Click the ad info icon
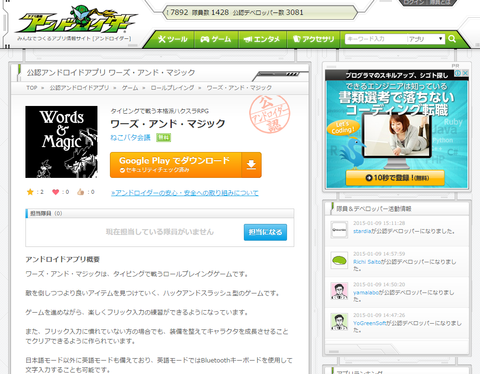The image size is (480, 374). coord(459,73)
